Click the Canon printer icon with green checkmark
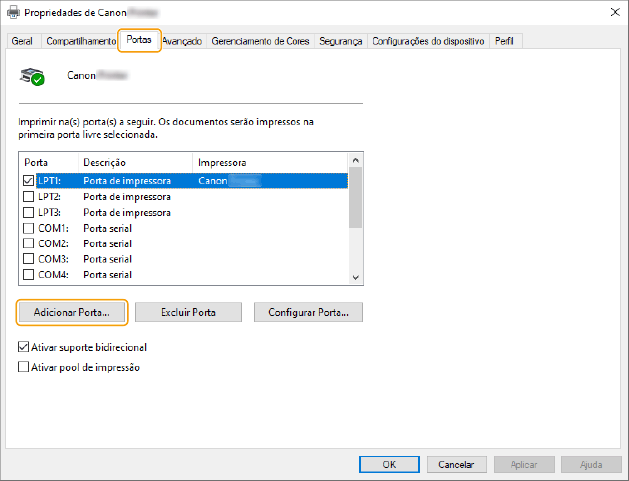The image size is (629, 481). (33, 76)
